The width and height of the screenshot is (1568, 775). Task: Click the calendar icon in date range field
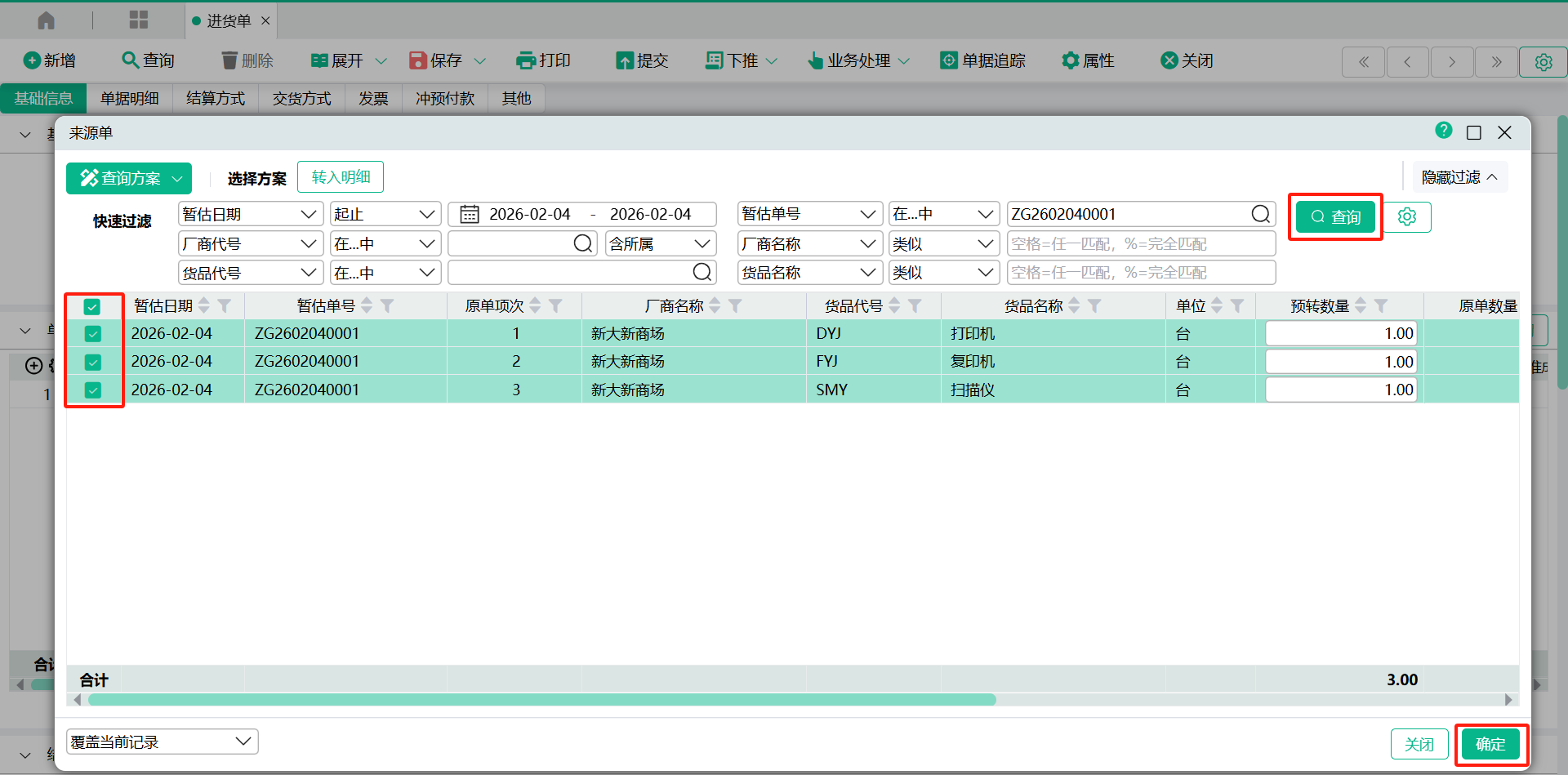point(470,214)
